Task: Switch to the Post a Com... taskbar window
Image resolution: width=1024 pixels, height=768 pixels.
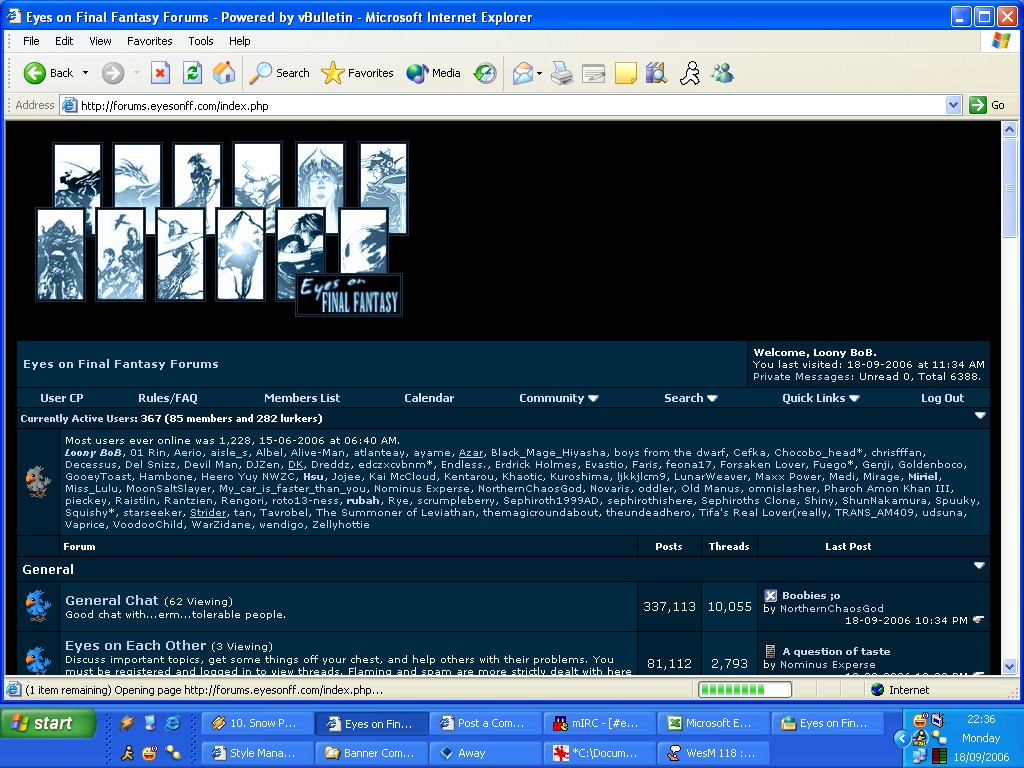Action: pyautogui.click(x=485, y=723)
